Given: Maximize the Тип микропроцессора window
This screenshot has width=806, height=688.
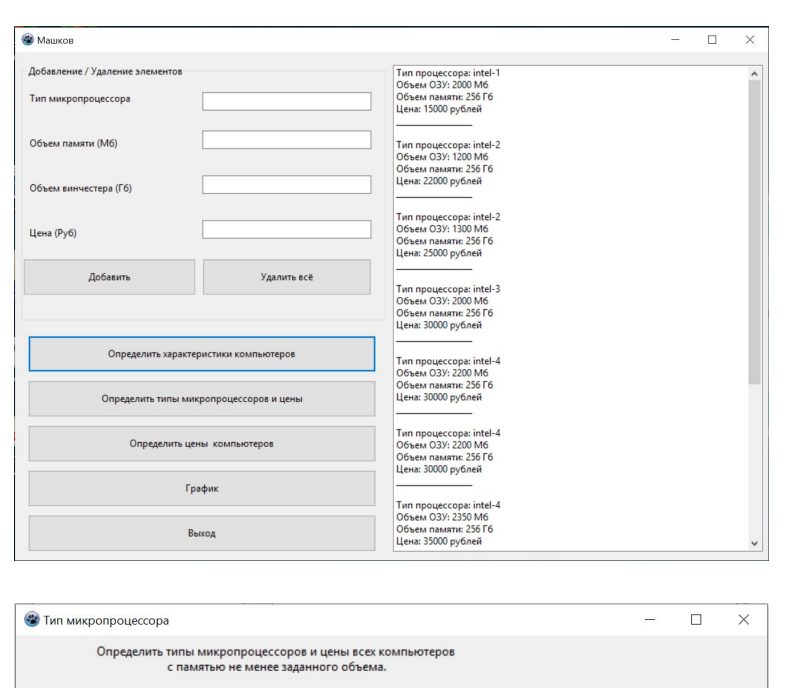Looking at the screenshot, I should (696, 620).
